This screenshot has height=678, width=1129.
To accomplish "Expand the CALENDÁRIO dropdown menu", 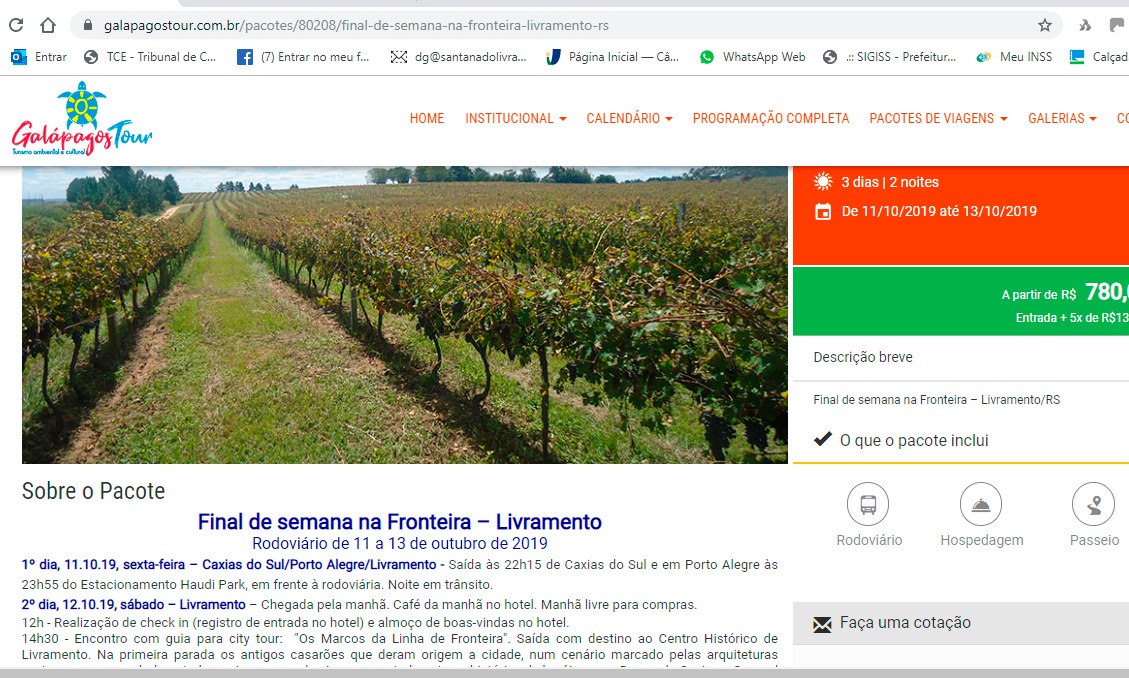I will point(629,118).
